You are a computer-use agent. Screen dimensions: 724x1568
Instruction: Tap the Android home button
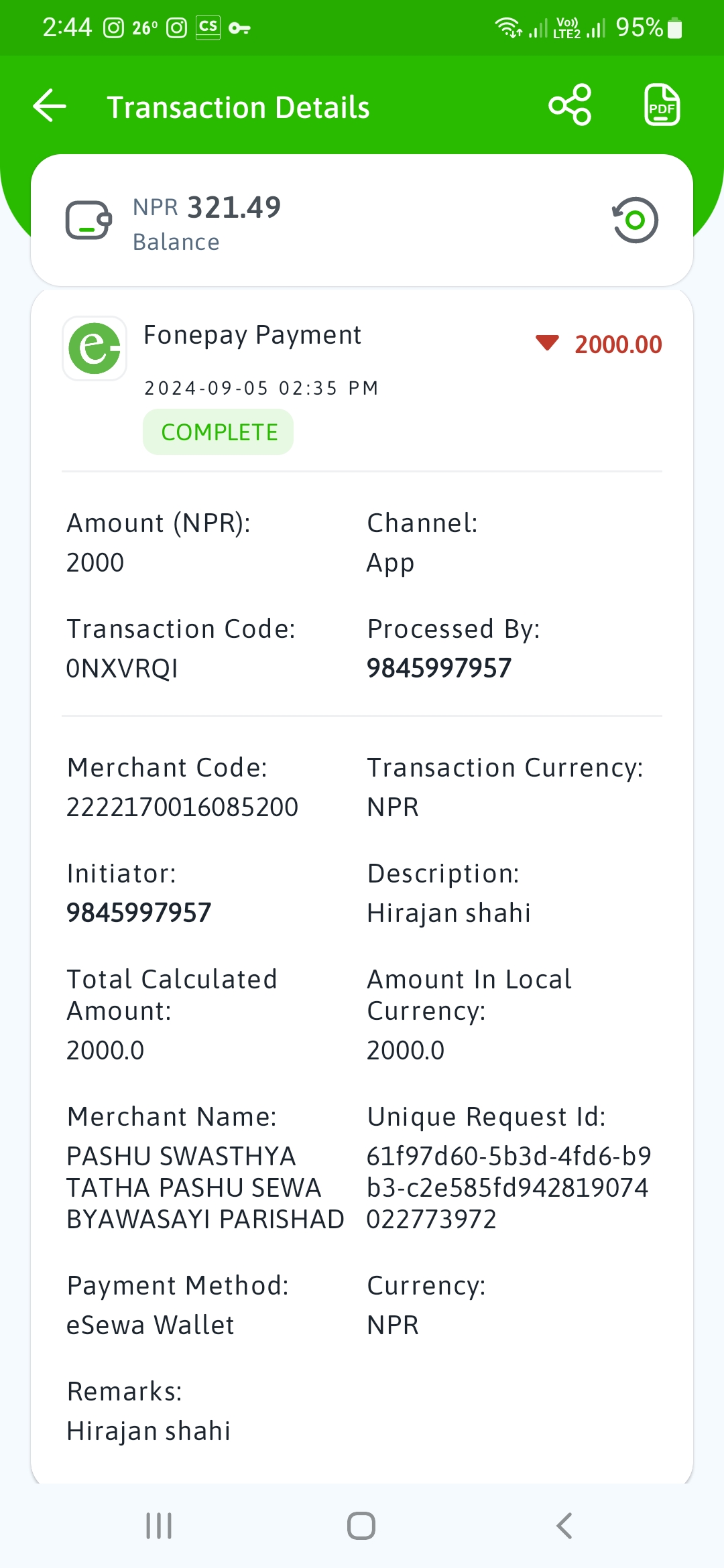click(x=361, y=1526)
